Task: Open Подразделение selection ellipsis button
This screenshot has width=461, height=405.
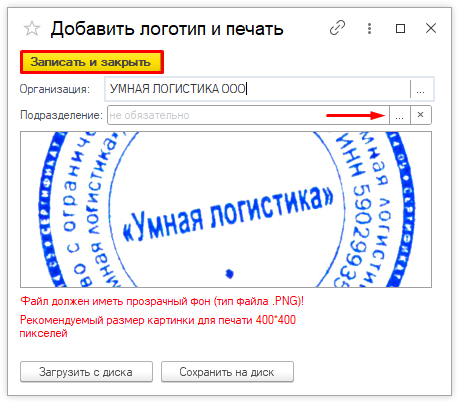Action: pyautogui.click(x=400, y=115)
